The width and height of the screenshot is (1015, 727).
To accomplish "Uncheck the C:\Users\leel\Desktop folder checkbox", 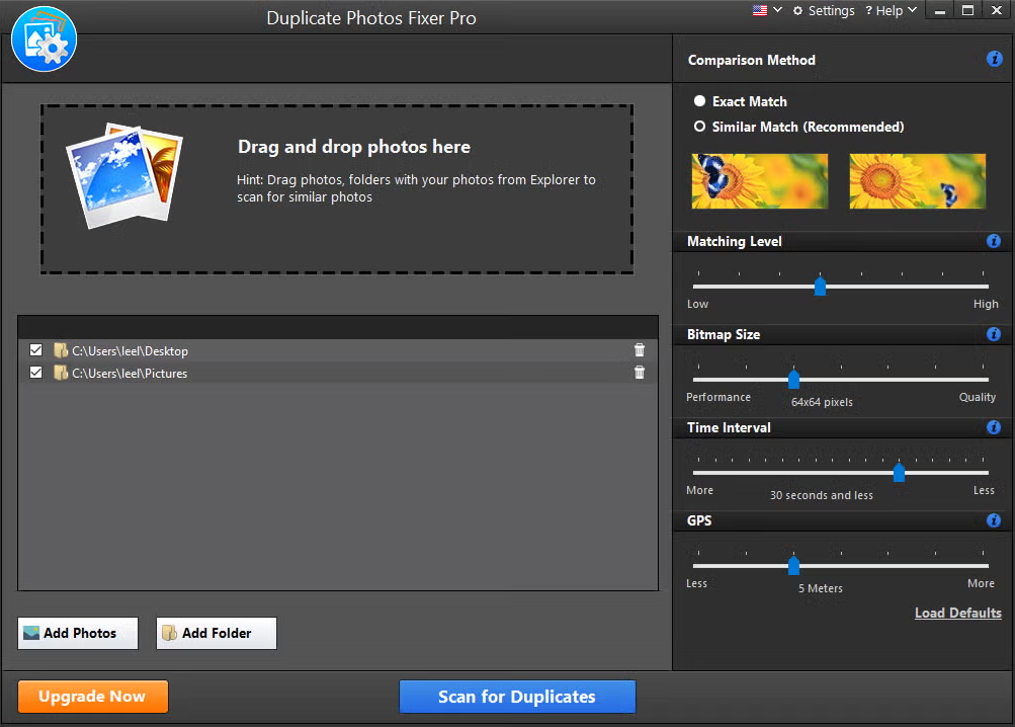I will tap(36, 351).
